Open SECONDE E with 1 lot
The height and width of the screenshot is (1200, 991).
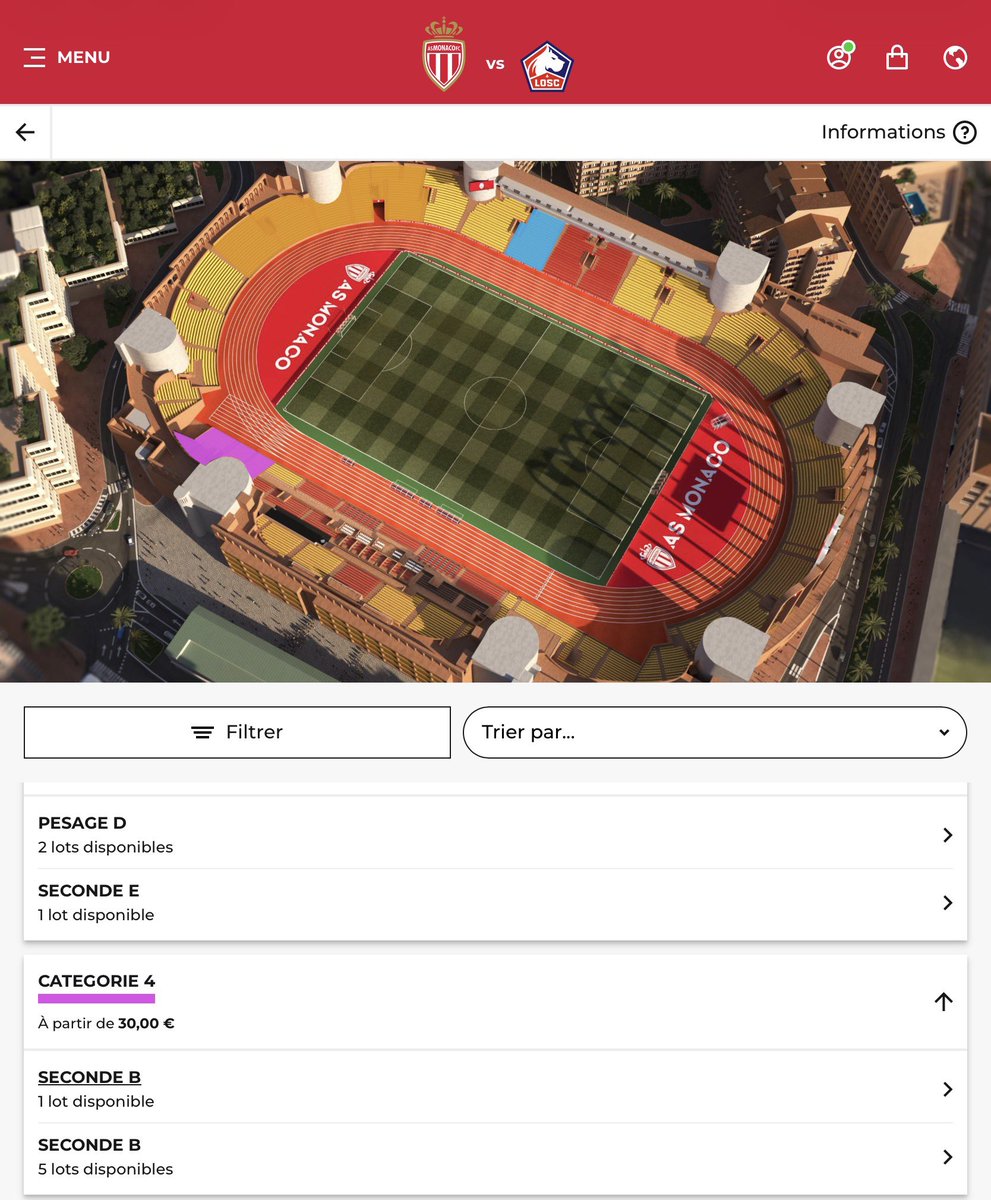click(495, 903)
